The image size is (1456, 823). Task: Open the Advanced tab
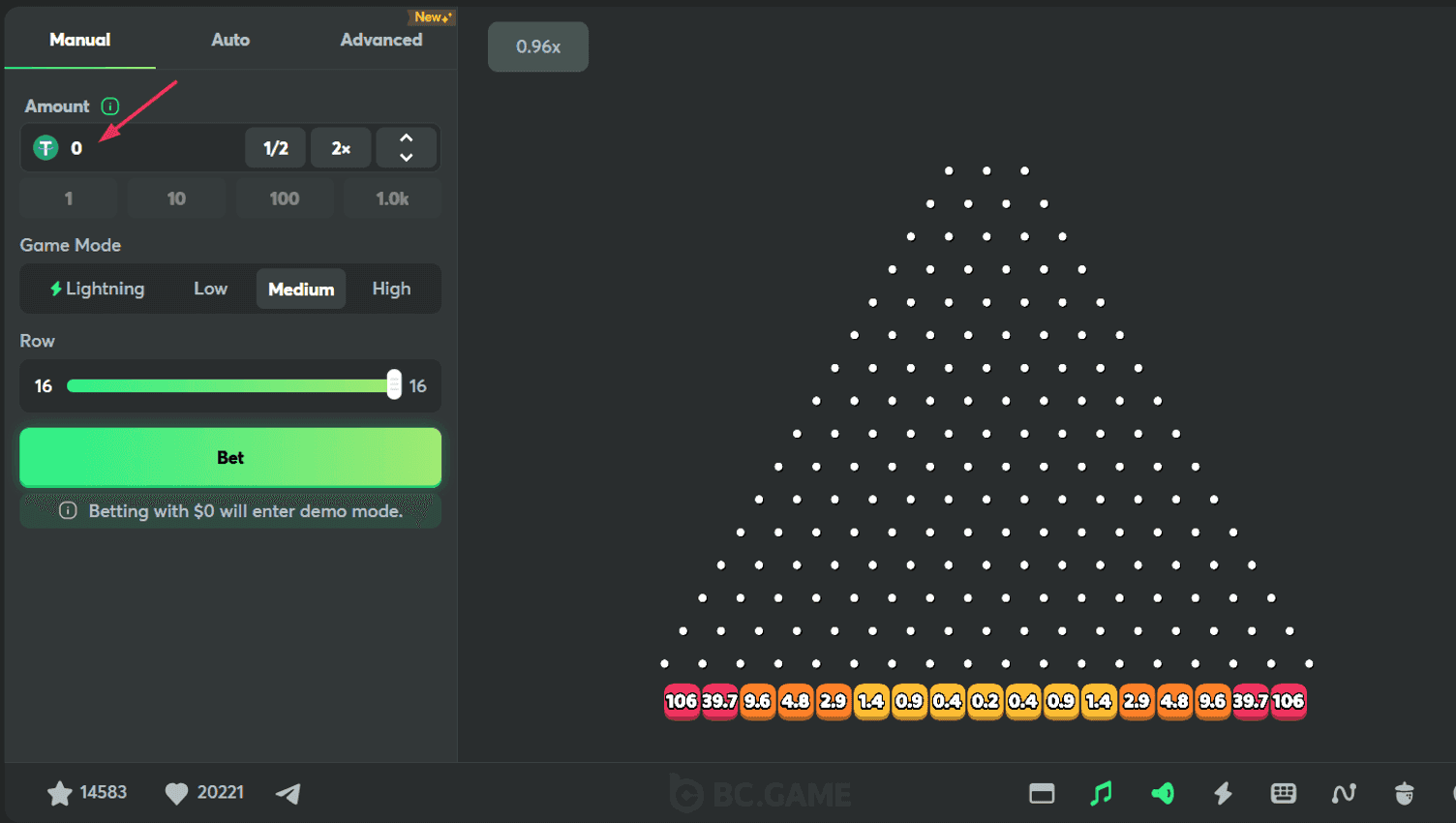click(x=380, y=40)
